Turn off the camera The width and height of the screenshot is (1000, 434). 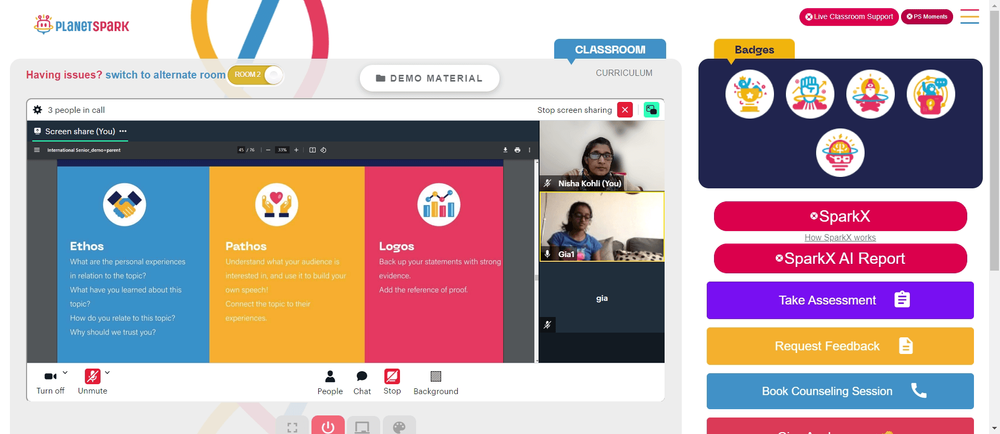[50, 382]
